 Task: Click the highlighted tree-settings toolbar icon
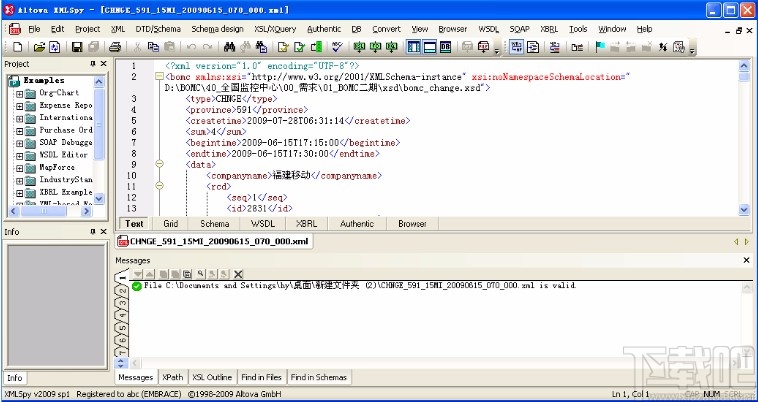[517, 47]
